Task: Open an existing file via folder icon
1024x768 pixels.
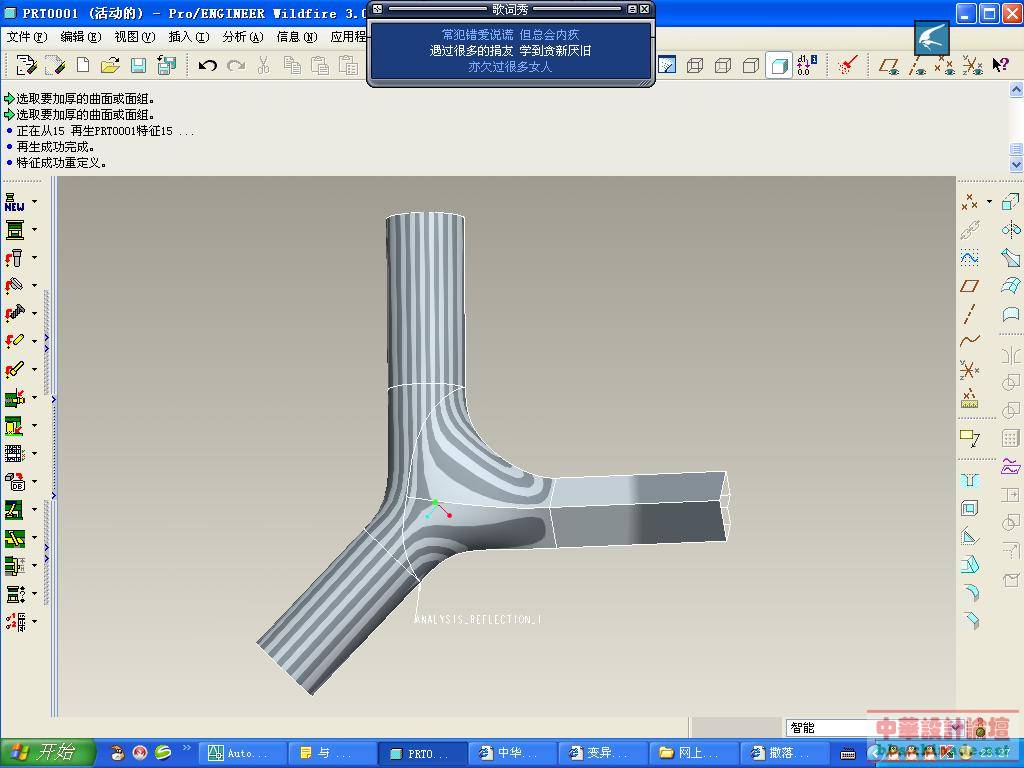Action: pos(110,66)
